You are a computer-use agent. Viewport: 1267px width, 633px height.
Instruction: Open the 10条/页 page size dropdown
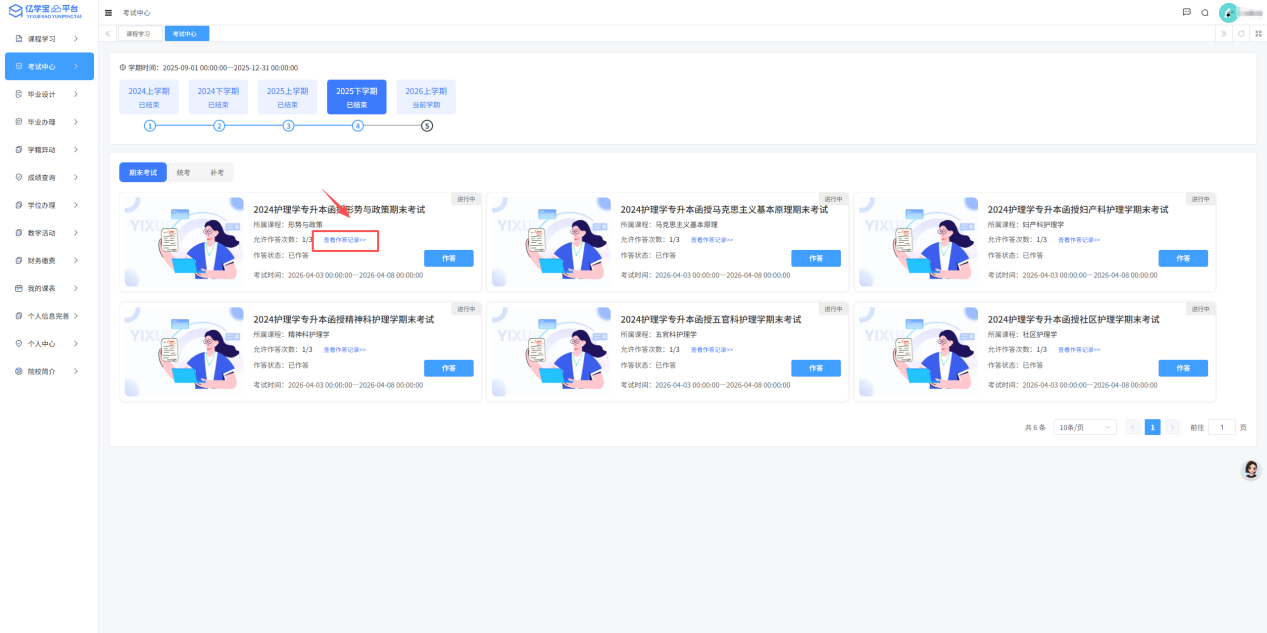click(1084, 427)
